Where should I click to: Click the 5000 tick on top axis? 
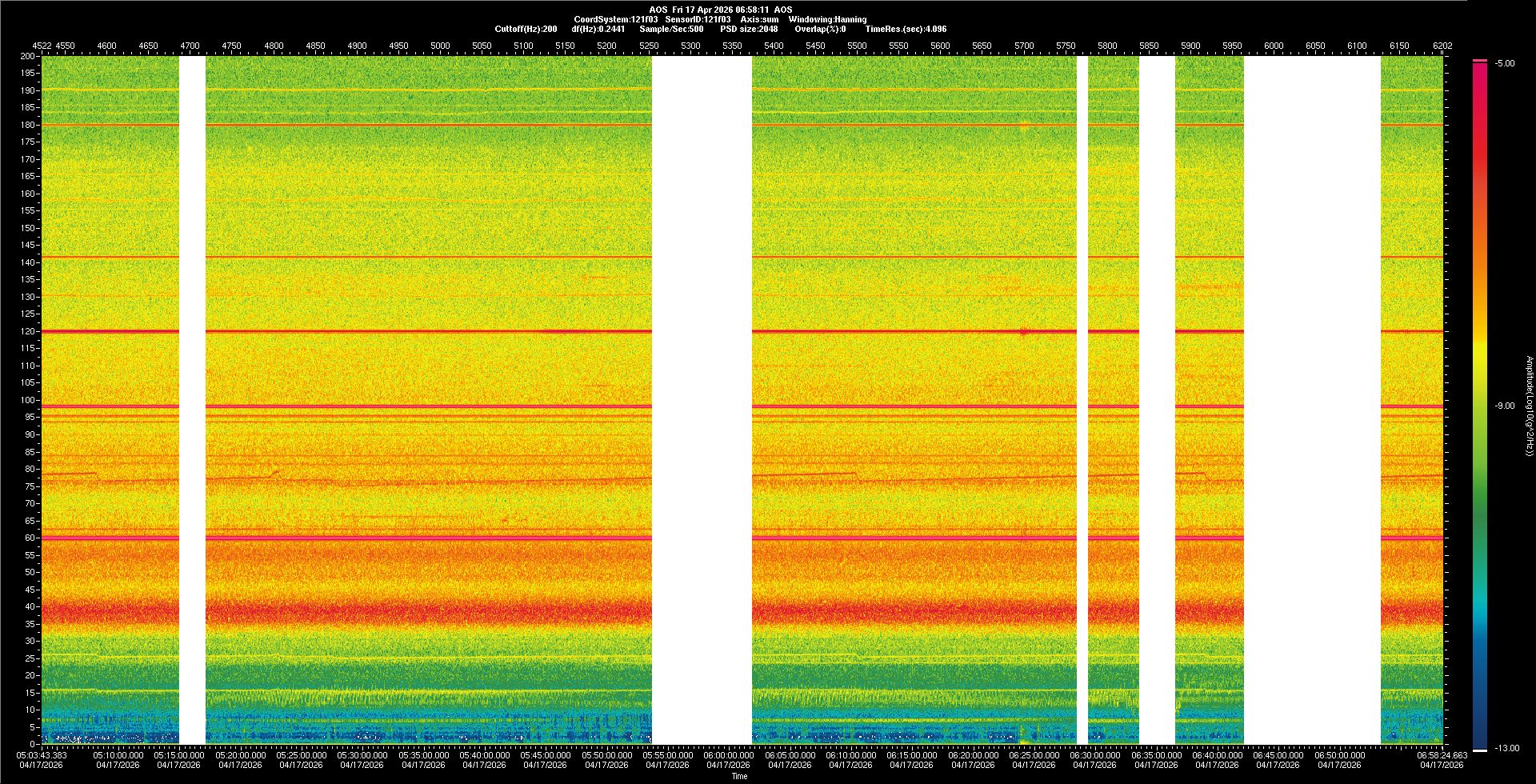440,46
